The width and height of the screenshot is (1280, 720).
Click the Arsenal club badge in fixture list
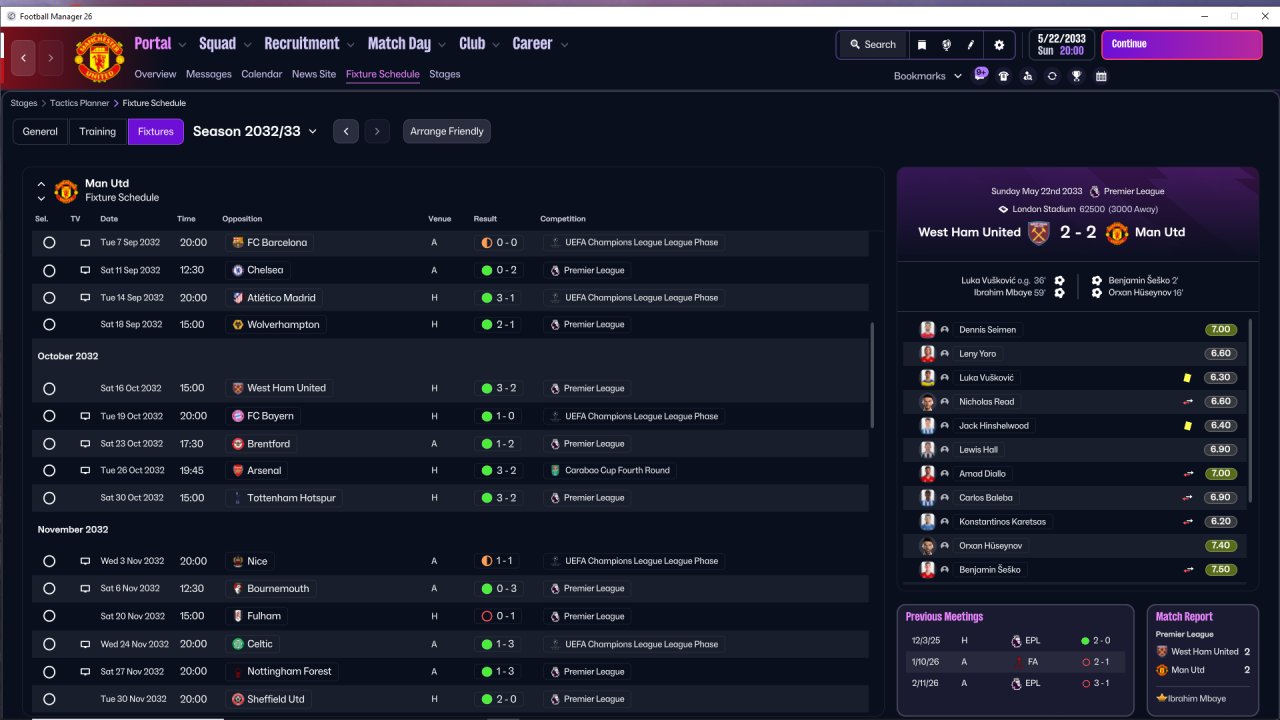click(x=238, y=471)
